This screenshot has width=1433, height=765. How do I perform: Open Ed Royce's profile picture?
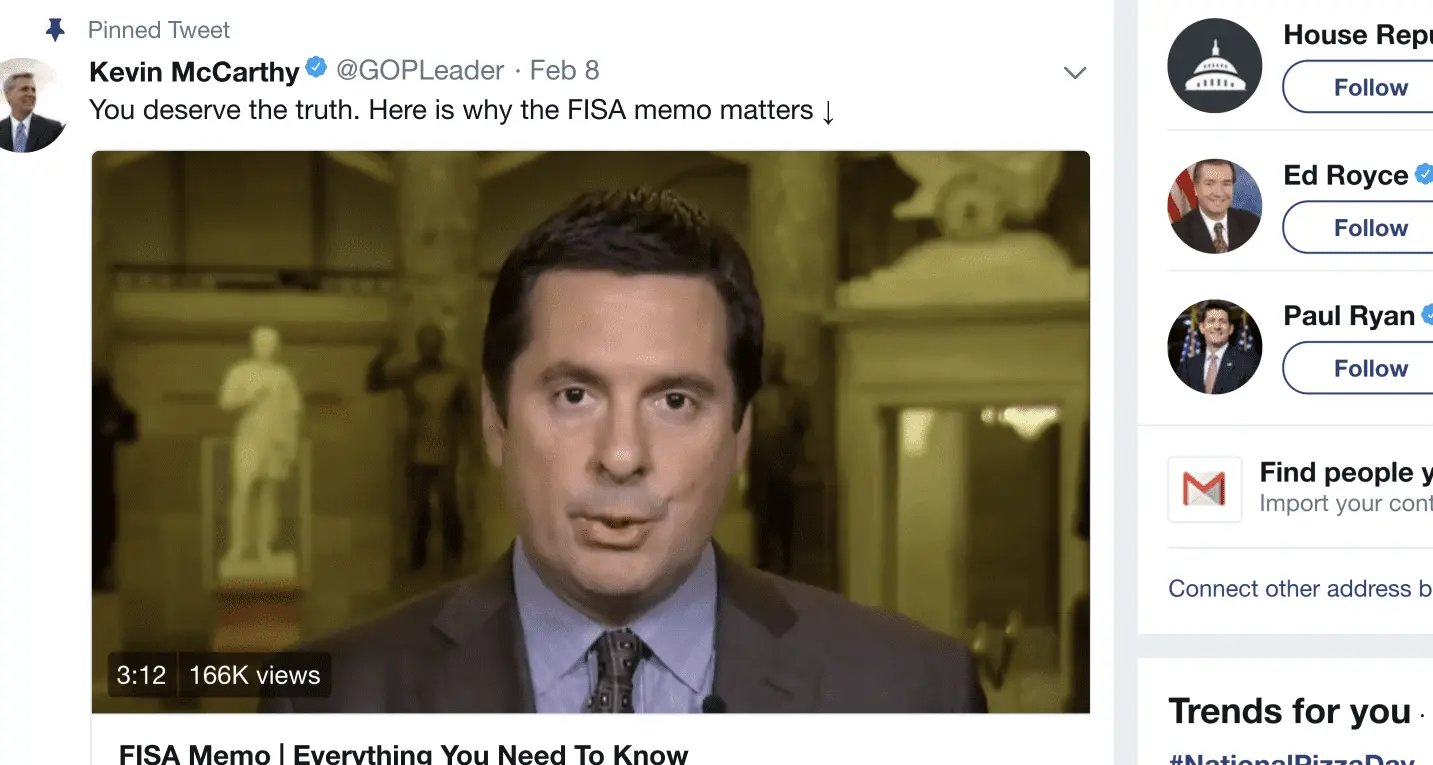(1215, 206)
